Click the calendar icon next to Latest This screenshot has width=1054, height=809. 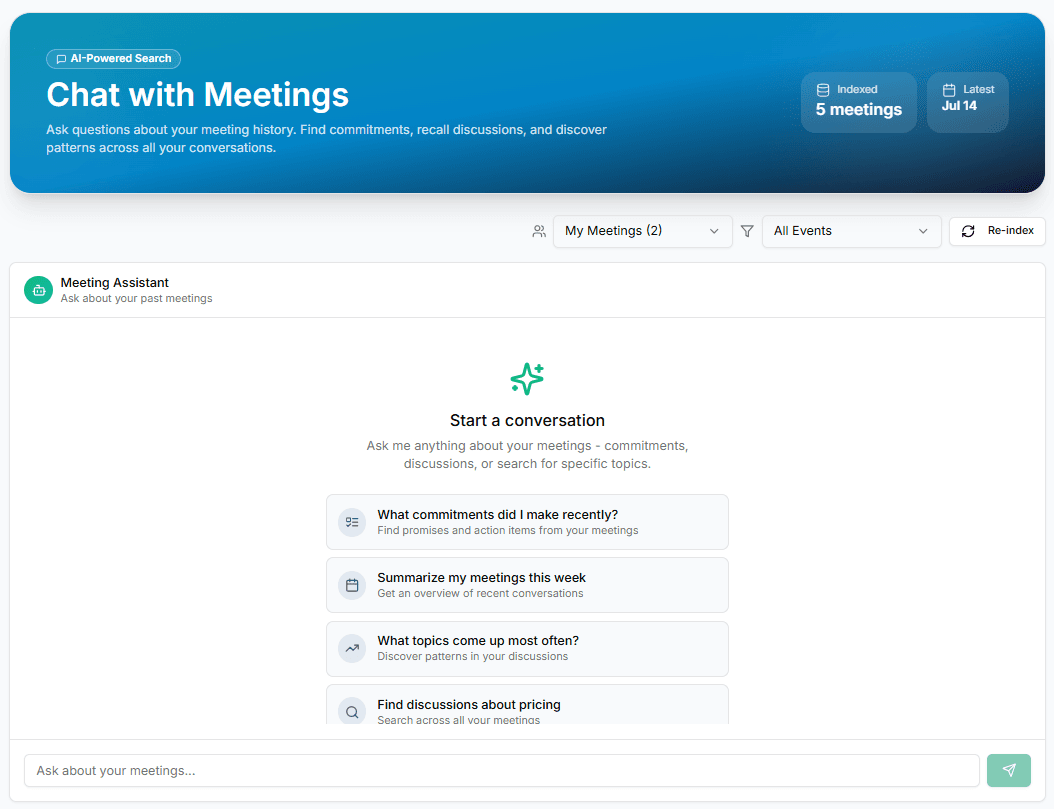click(x=948, y=89)
